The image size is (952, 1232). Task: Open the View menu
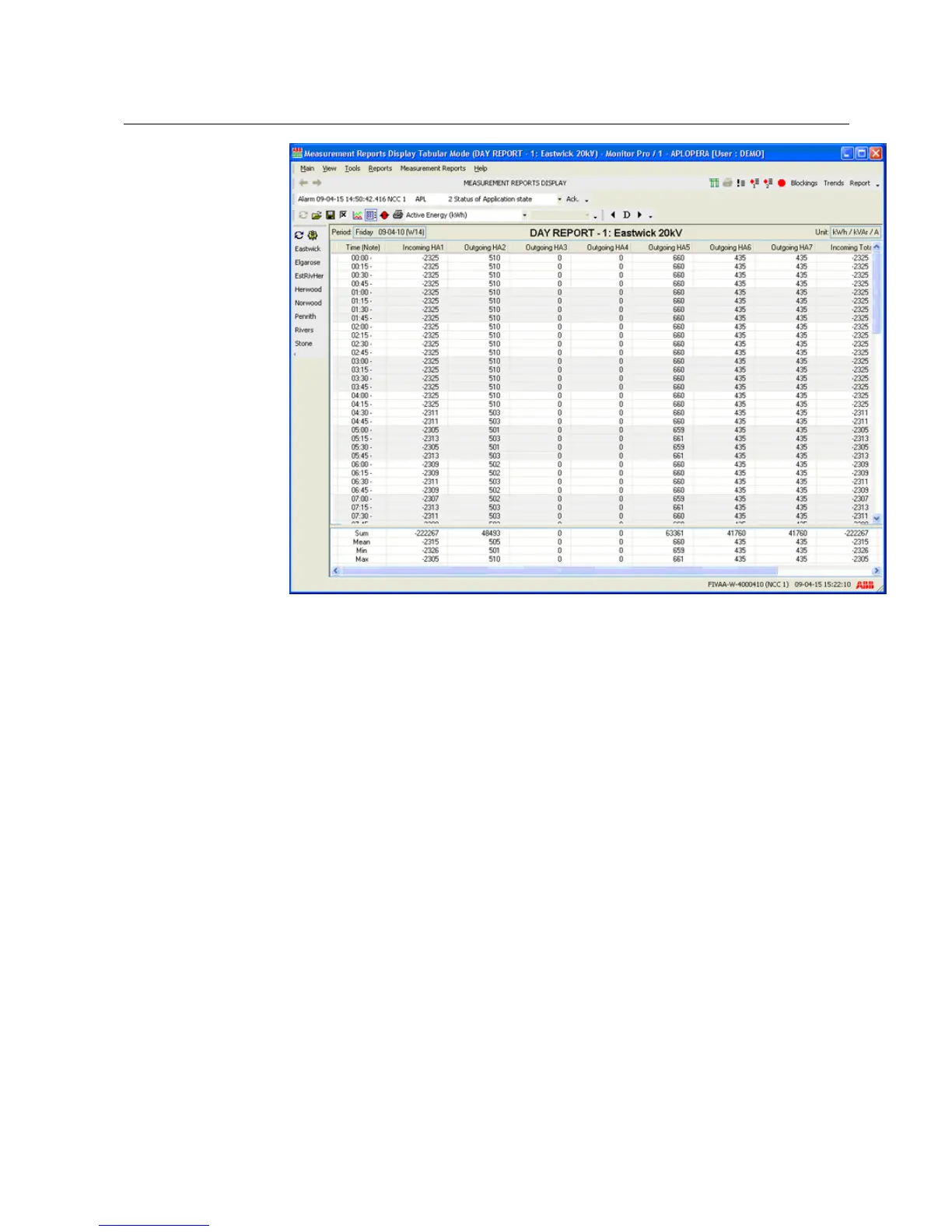point(330,168)
